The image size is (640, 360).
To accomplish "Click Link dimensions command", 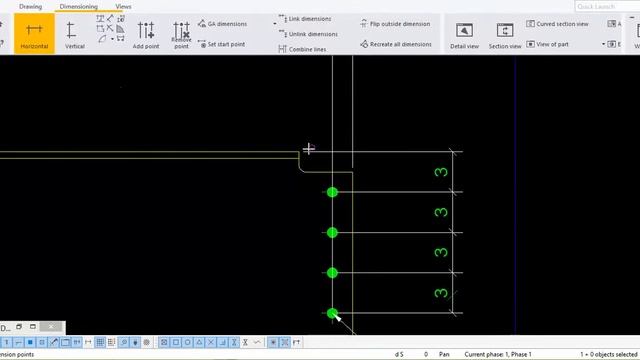I will tap(305, 19).
